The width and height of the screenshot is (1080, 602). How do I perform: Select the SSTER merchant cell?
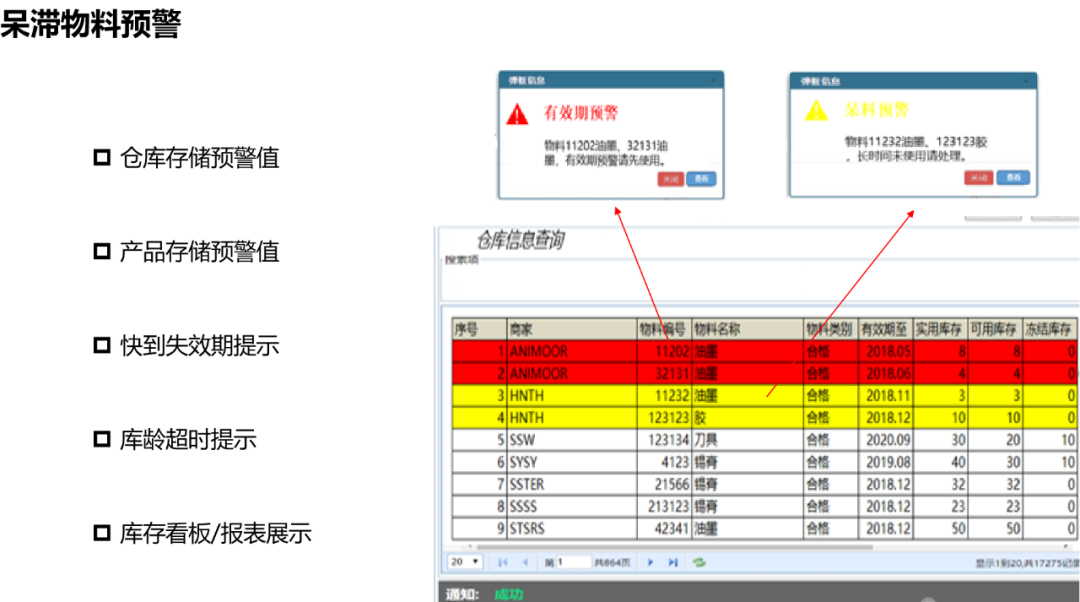pyautogui.click(x=572, y=484)
